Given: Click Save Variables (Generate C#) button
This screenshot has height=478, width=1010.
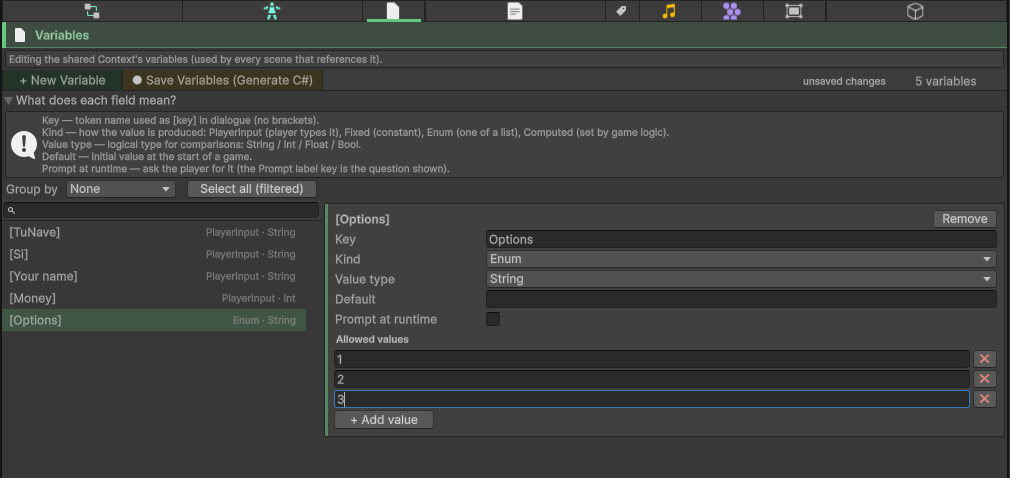Looking at the screenshot, I should (x=222, y=81).
